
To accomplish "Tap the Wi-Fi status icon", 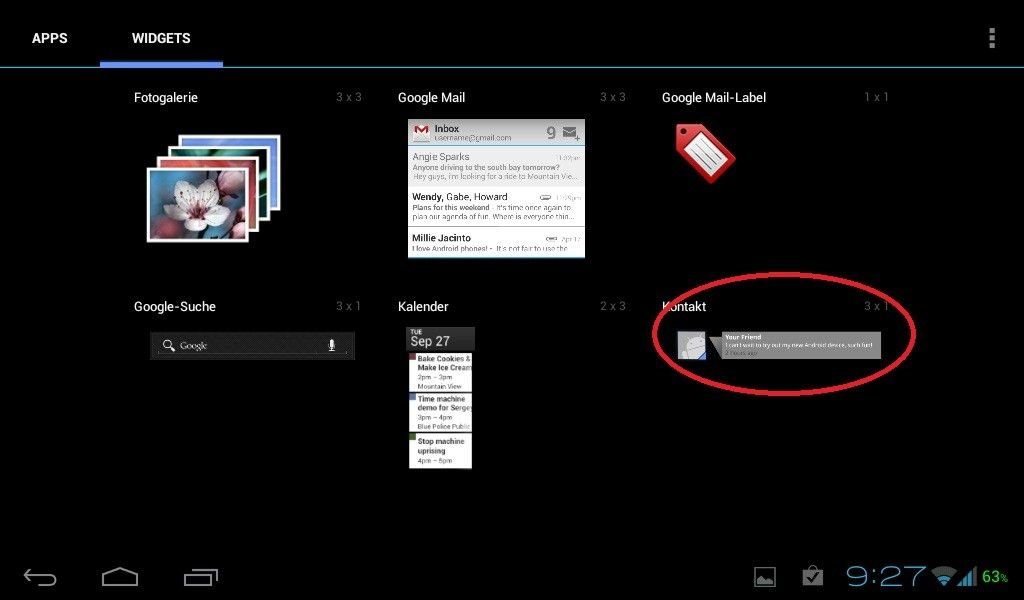I will point(943,576).
